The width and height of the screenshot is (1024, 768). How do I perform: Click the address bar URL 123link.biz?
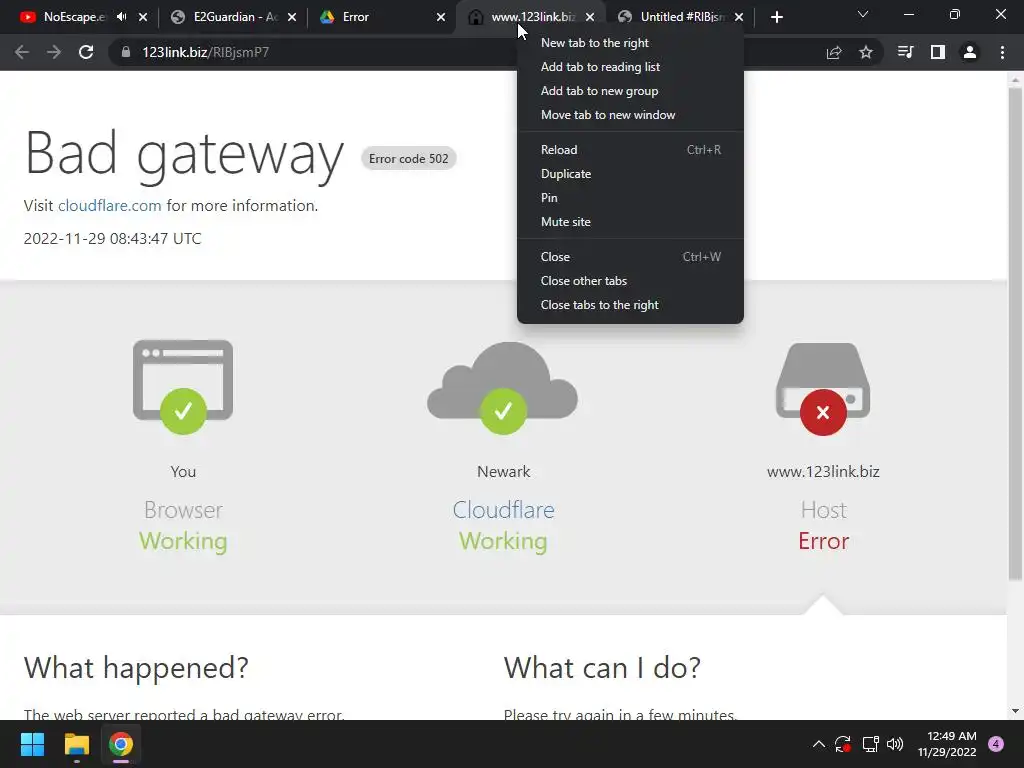coord(205,52)
